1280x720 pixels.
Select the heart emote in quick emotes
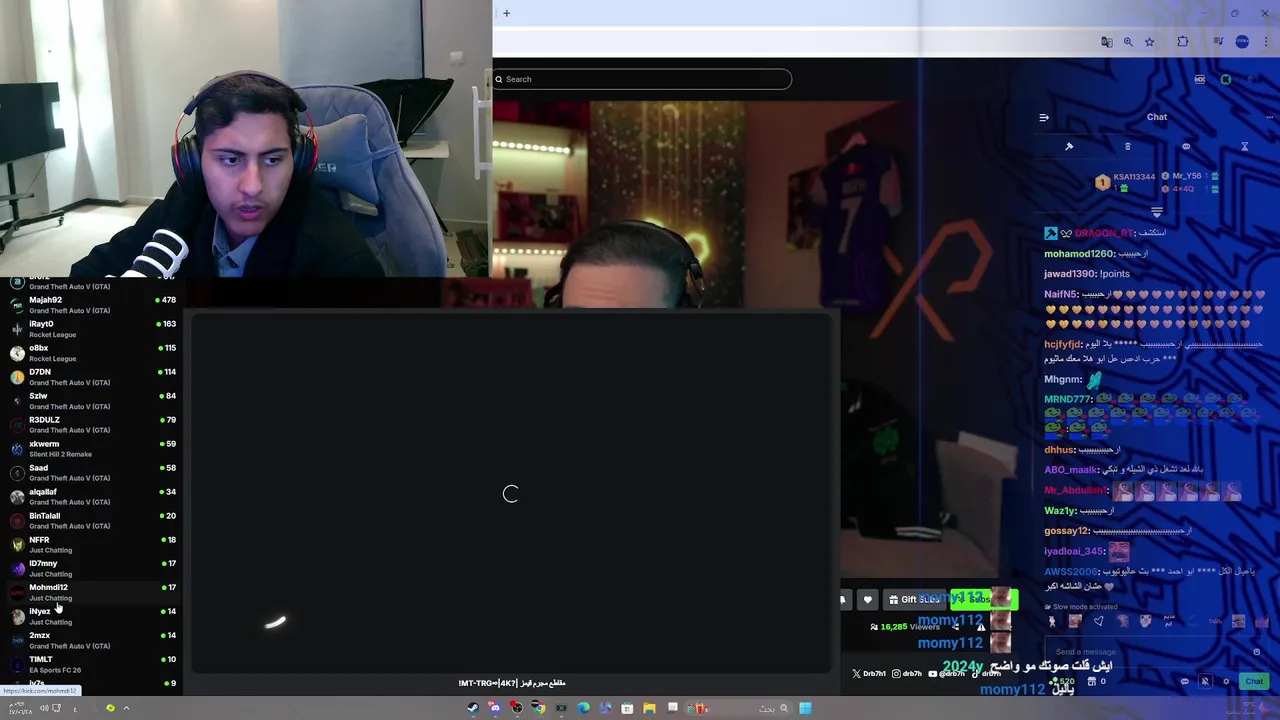[x=1098, y=621]
